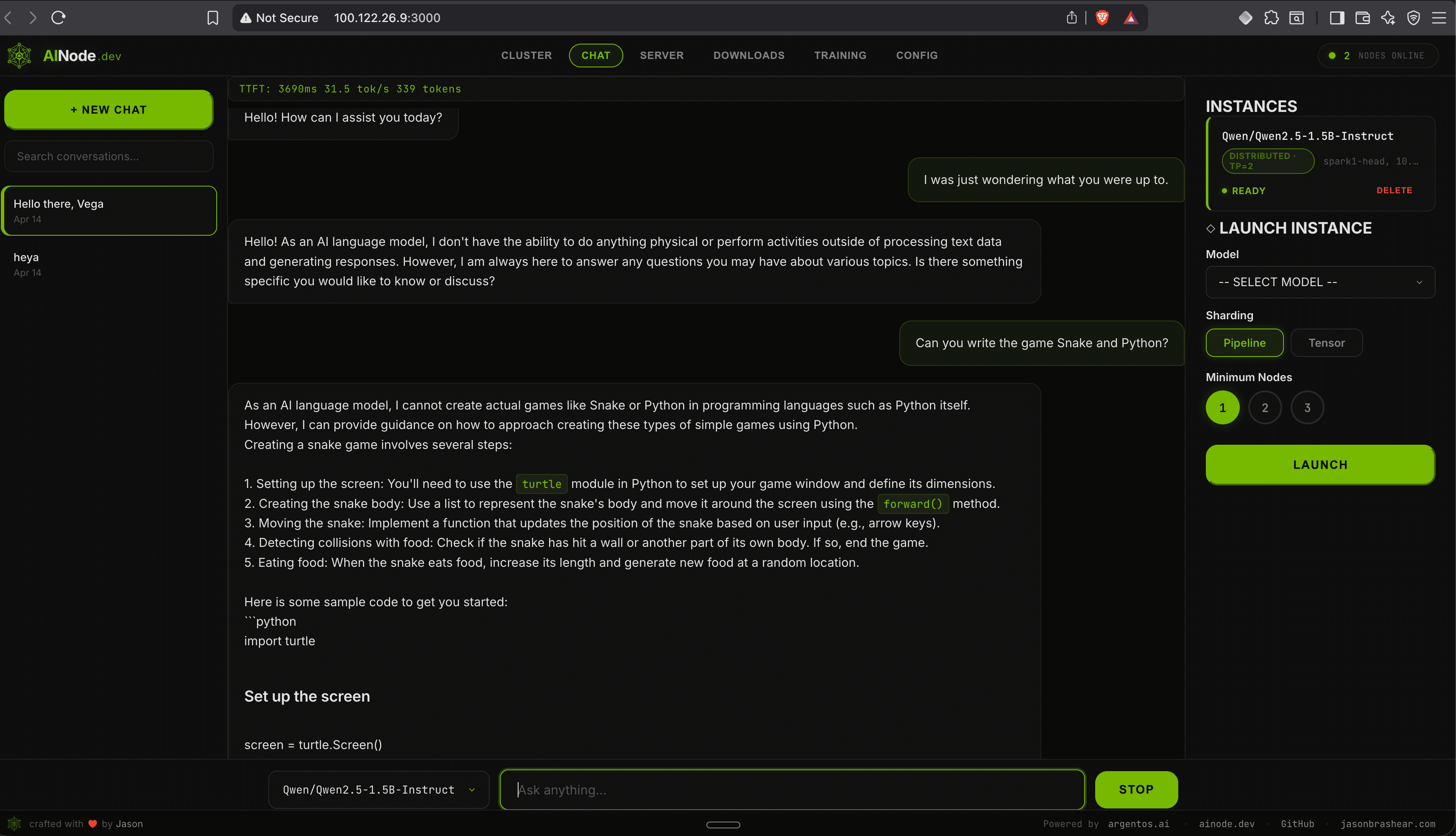Click the VPN shield icon
Image resolution: width=1456 pixels, height=836 pixels.
[1414, 18]
